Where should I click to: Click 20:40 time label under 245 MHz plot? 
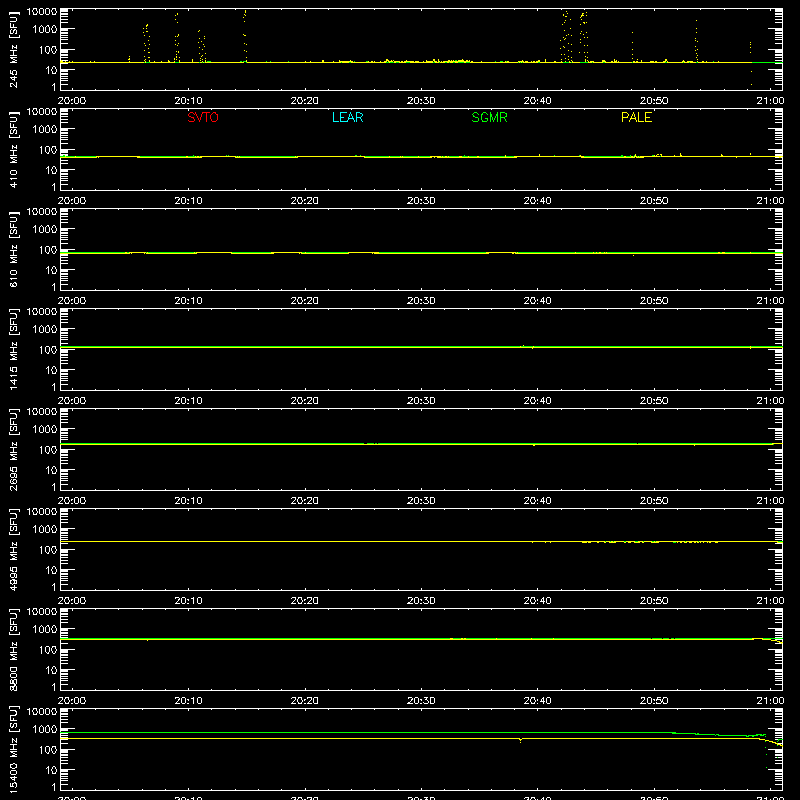point(537,101)
